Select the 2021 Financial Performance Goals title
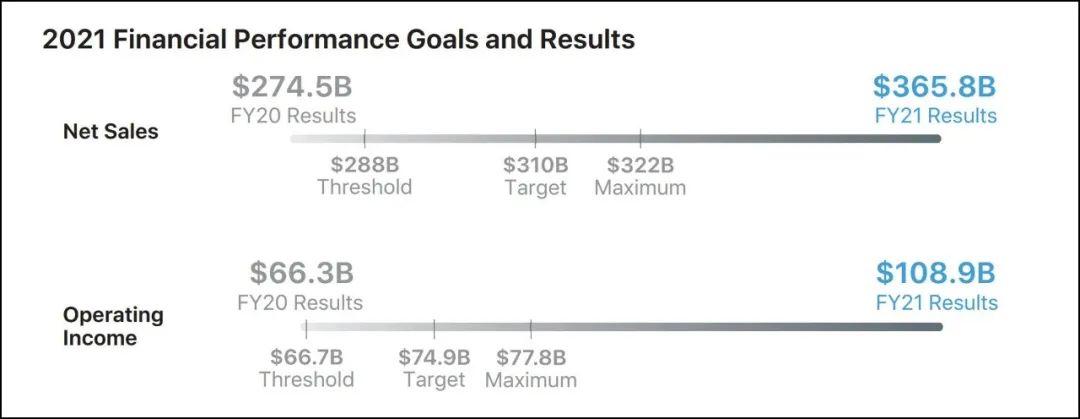 [x=339, y=40]
